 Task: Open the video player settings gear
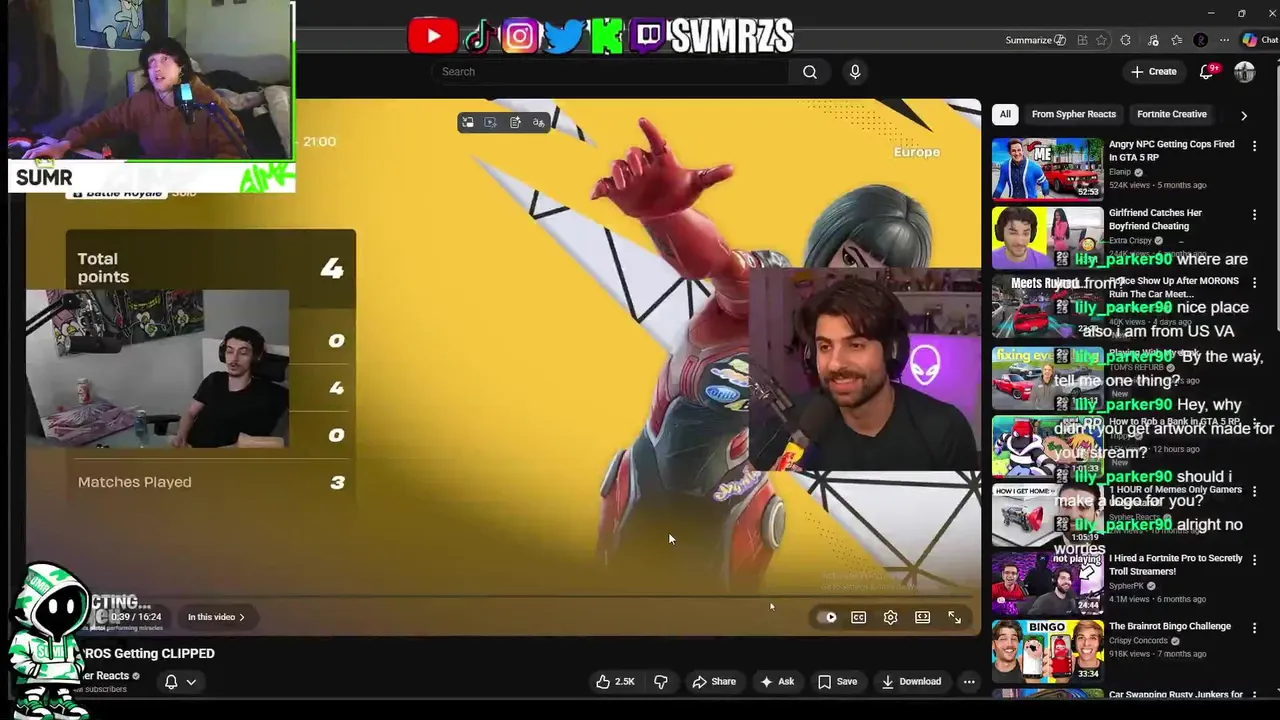pyautogui.click(x=890, y=617)
